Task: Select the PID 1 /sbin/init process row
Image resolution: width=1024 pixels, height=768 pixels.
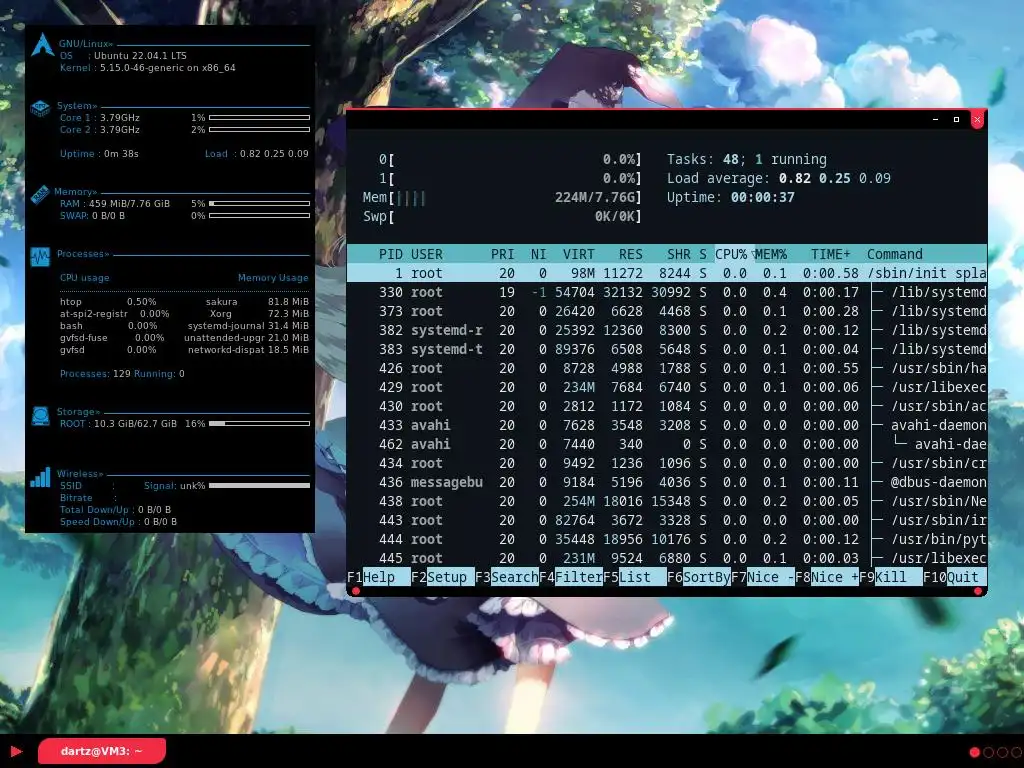Action: pos(667,273)
